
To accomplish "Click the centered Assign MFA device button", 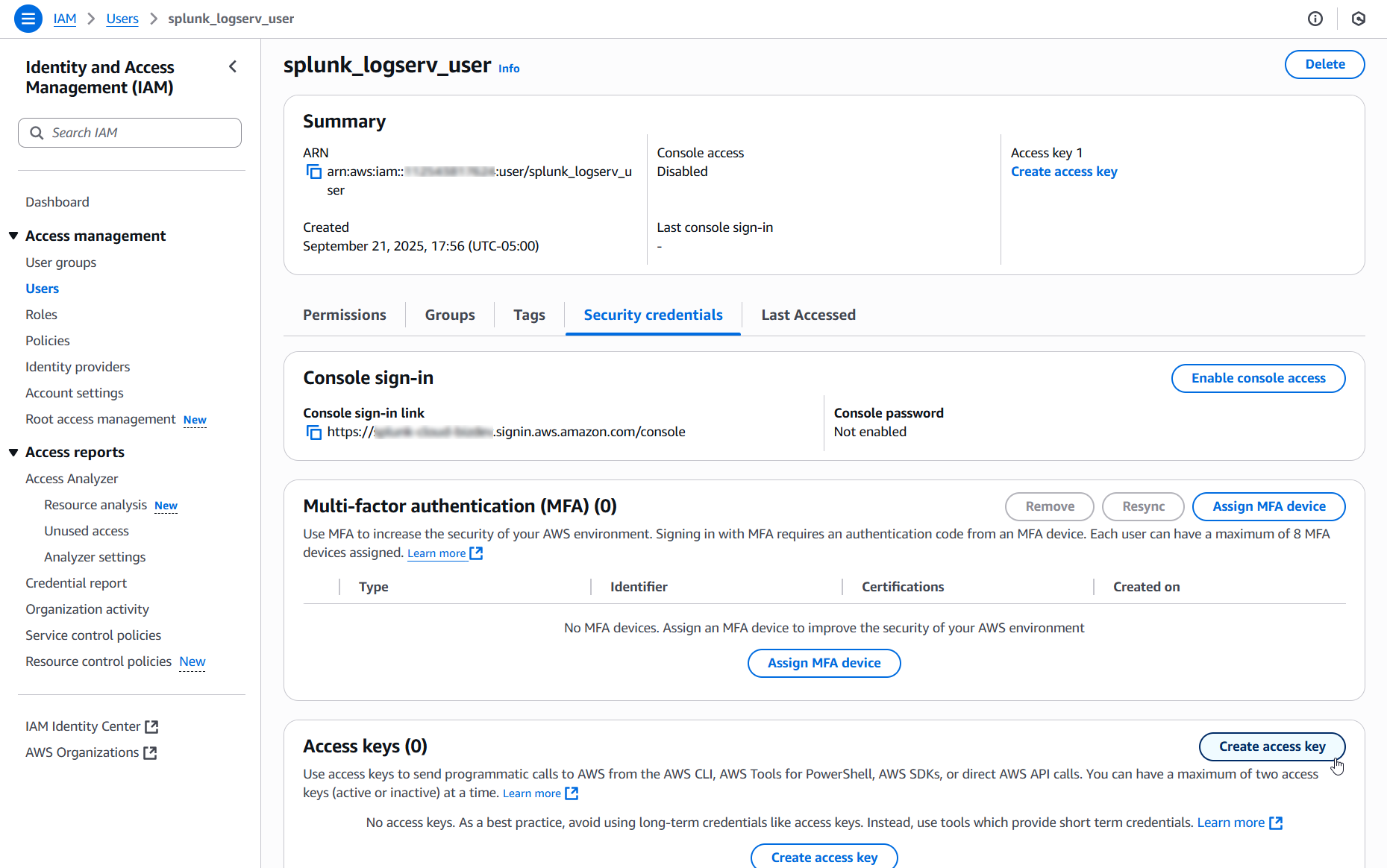I will (824, 663).
